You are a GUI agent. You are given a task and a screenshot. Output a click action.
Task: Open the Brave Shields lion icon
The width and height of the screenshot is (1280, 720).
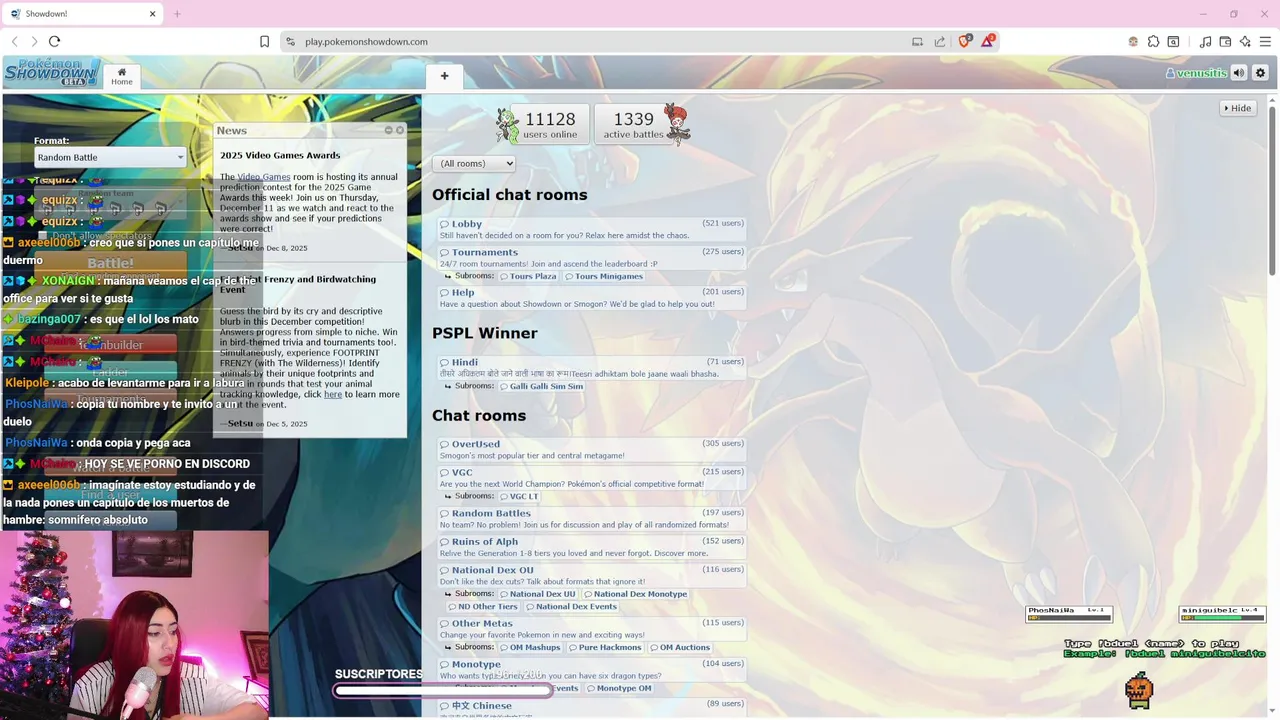[965, 41]
